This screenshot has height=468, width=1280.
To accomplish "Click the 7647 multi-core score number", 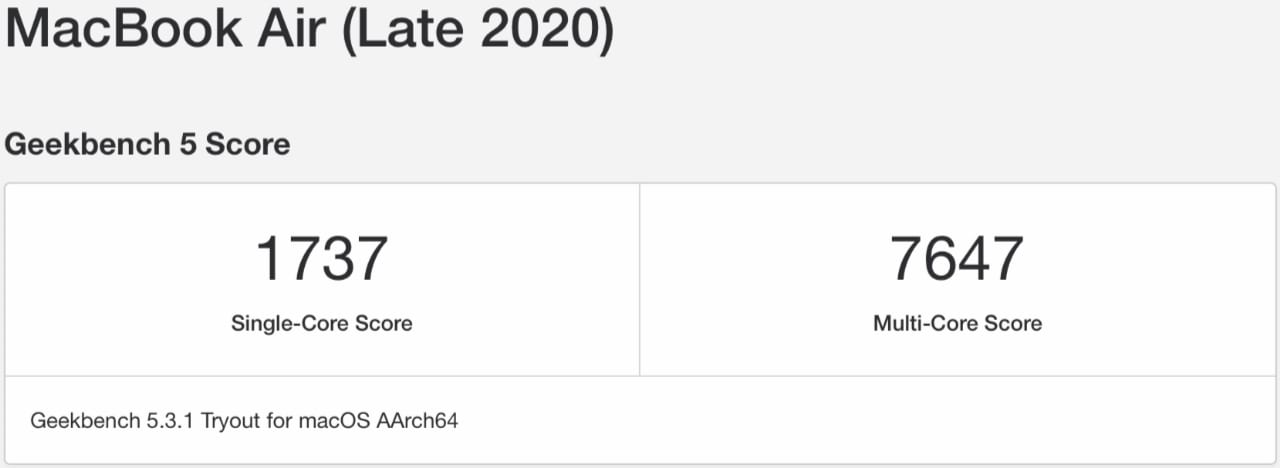I will [x=957, y=257].
